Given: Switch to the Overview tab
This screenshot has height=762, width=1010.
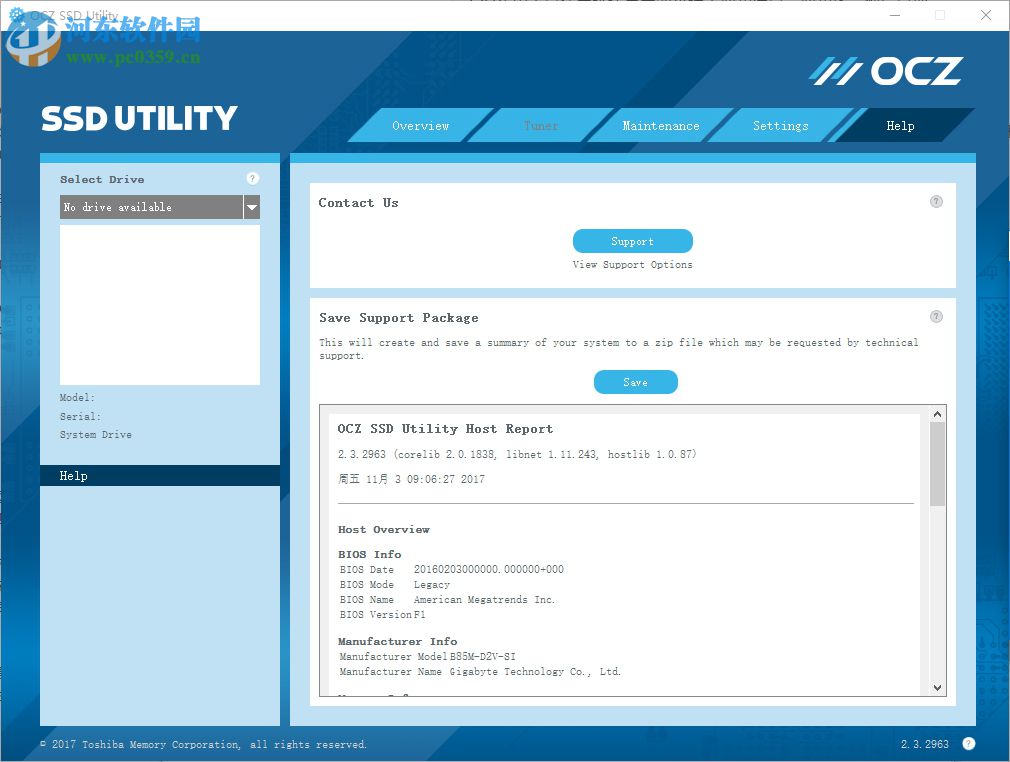Looking at the screenshot, I should (x=420, y=125).
